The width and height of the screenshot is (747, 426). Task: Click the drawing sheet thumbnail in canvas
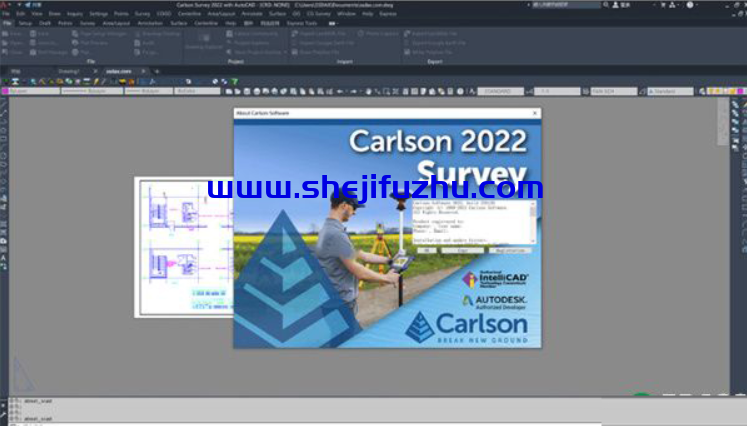(184, 247)
